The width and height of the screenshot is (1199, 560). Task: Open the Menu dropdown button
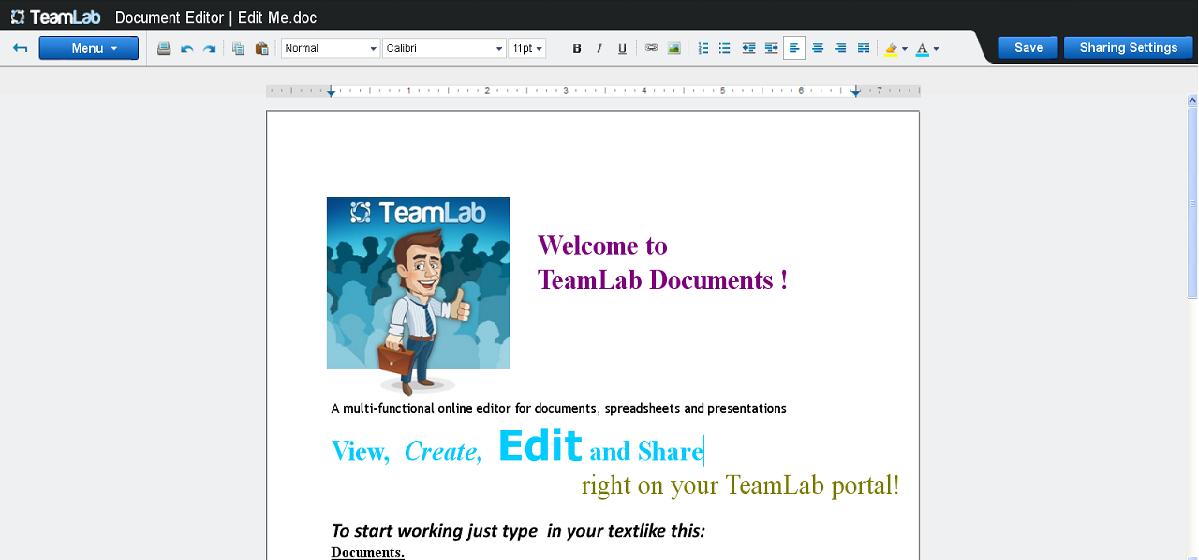click(x=89, y=48)
